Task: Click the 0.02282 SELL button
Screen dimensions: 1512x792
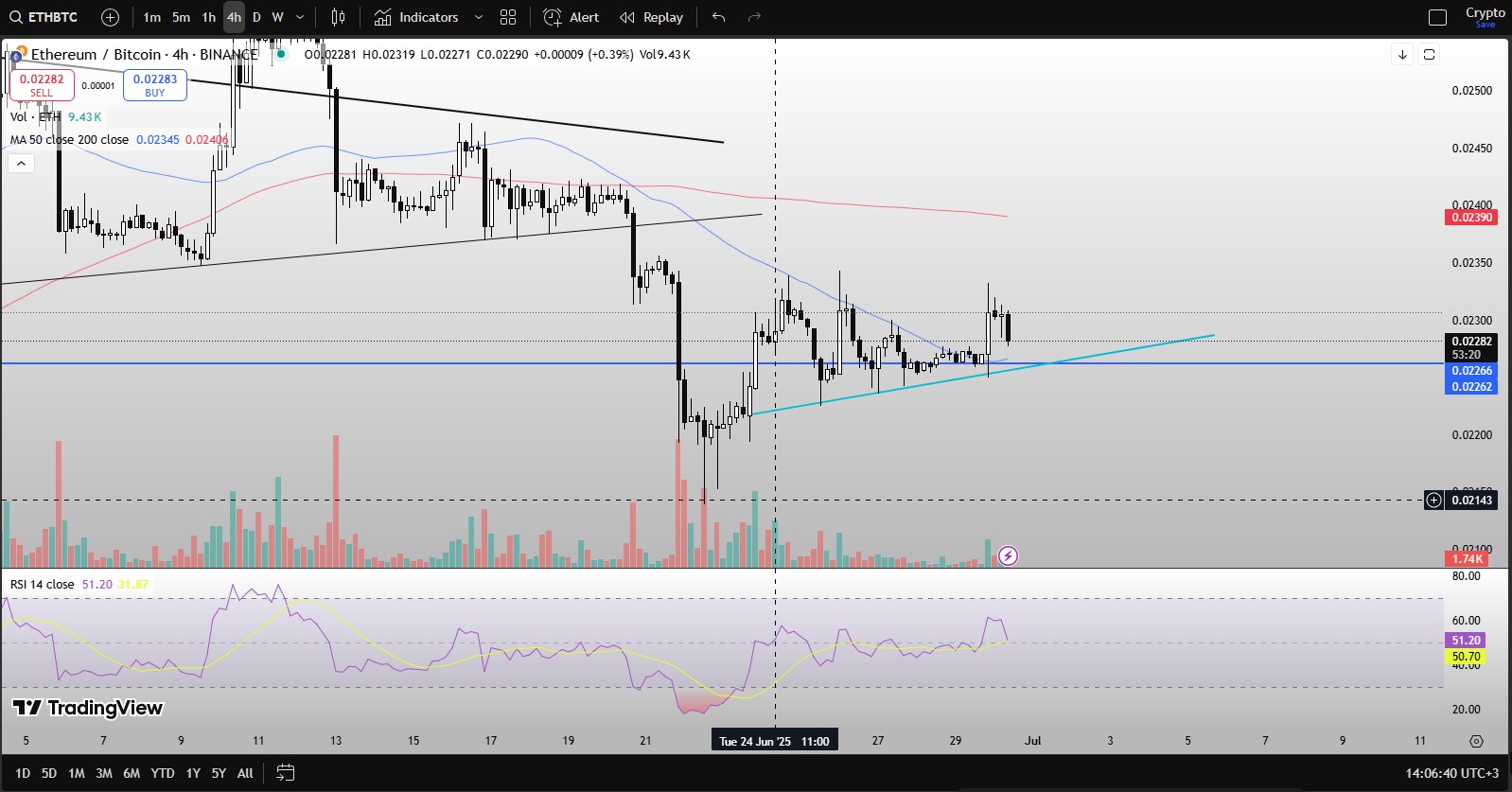Action: point(42,85)
